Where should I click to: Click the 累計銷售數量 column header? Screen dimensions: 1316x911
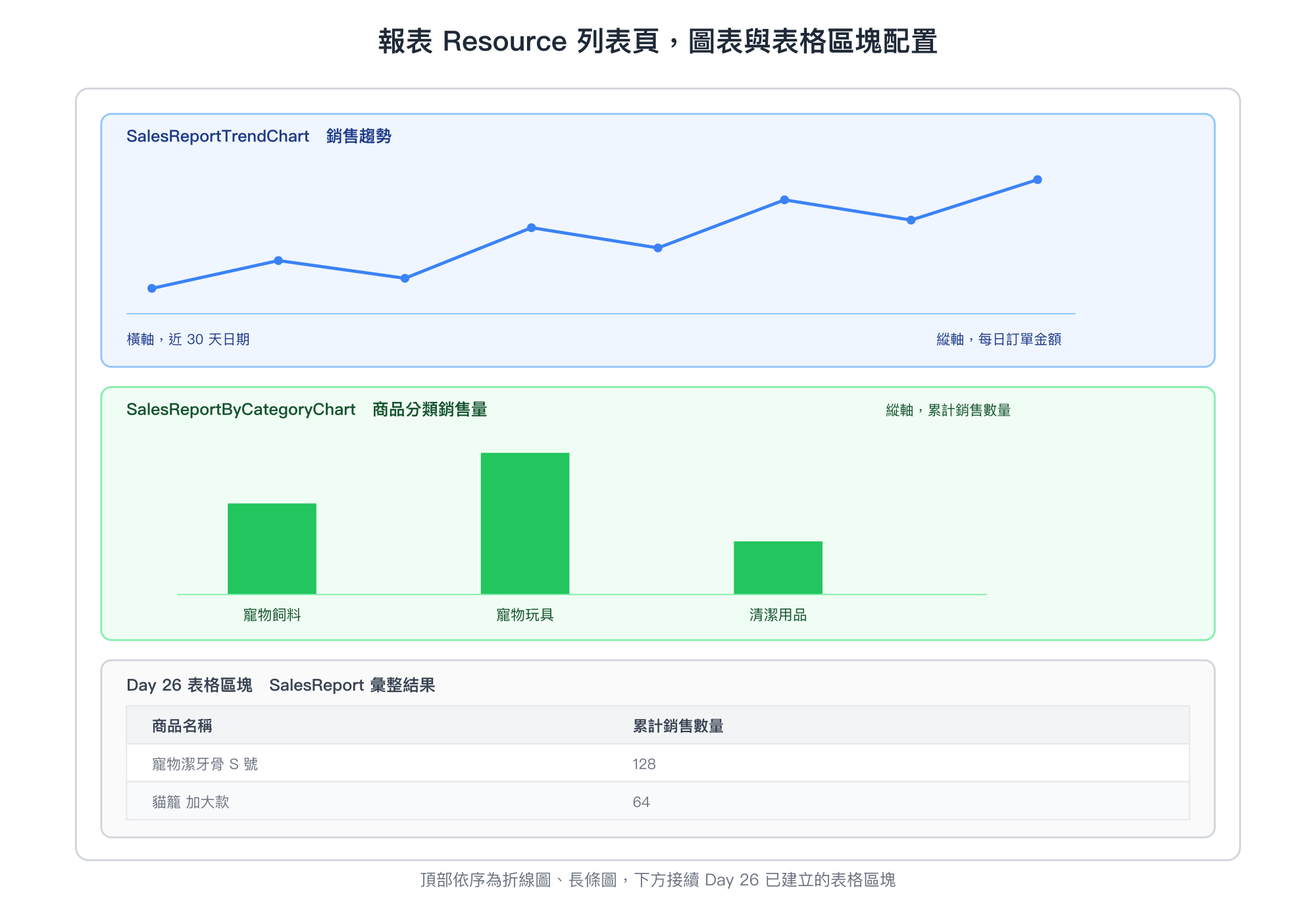point(678,726)
